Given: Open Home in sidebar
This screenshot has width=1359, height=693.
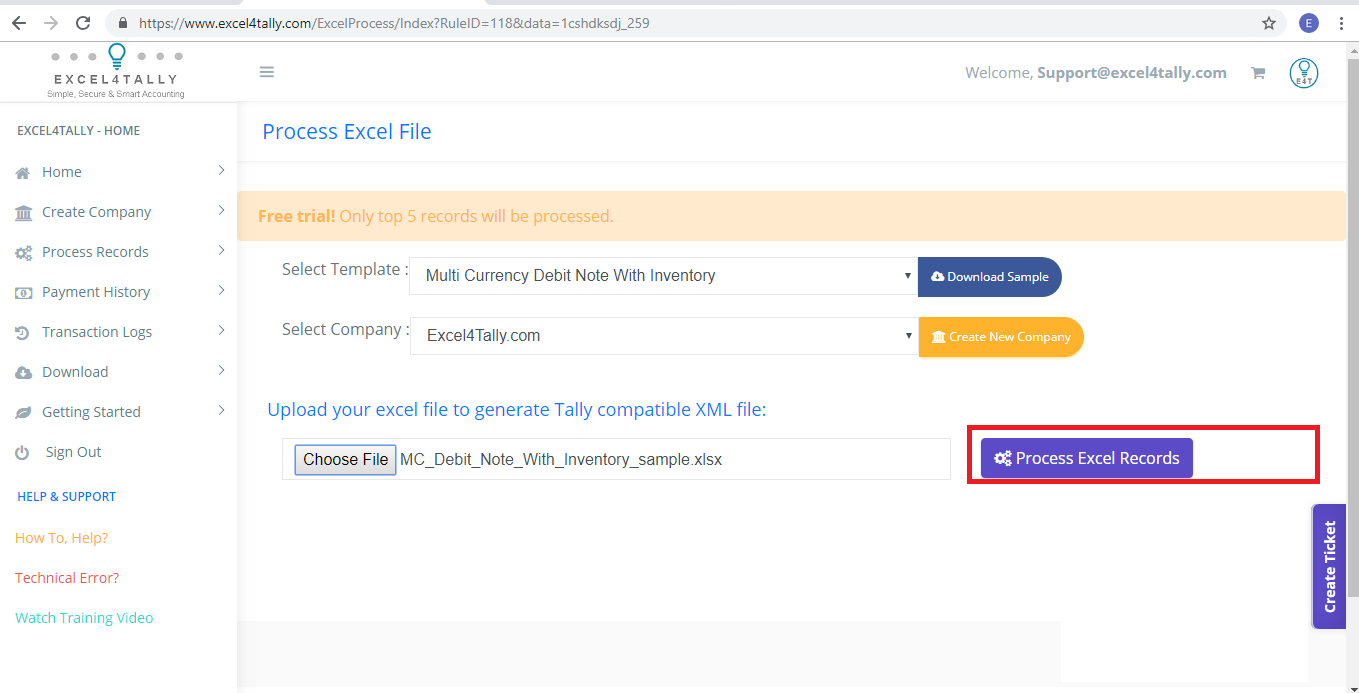Looking at the screenshot, I should pyautogui.click(x=62, y=172).
